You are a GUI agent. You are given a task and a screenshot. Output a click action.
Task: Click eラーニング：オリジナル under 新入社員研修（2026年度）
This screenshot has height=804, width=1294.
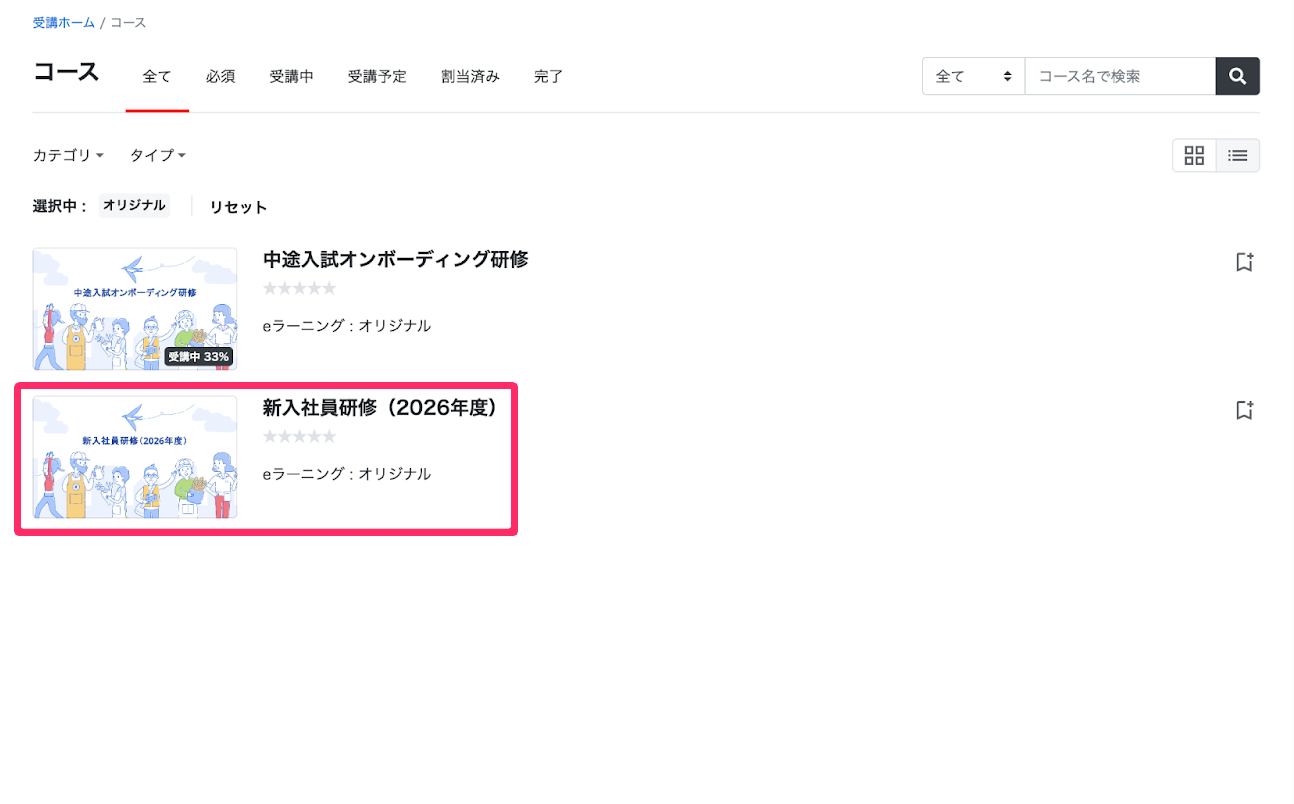coord(346,473)
